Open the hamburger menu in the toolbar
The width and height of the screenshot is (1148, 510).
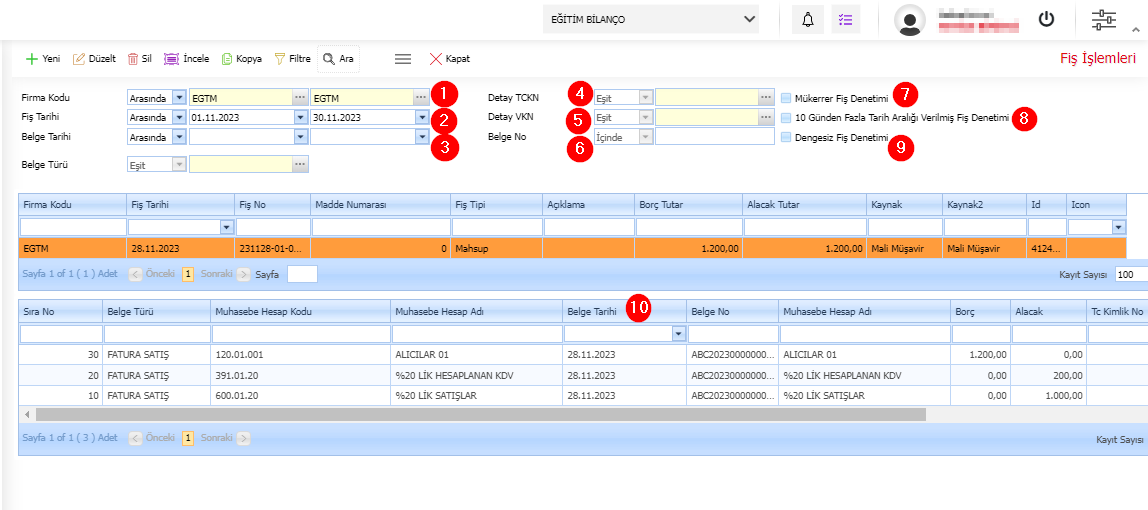403,59
